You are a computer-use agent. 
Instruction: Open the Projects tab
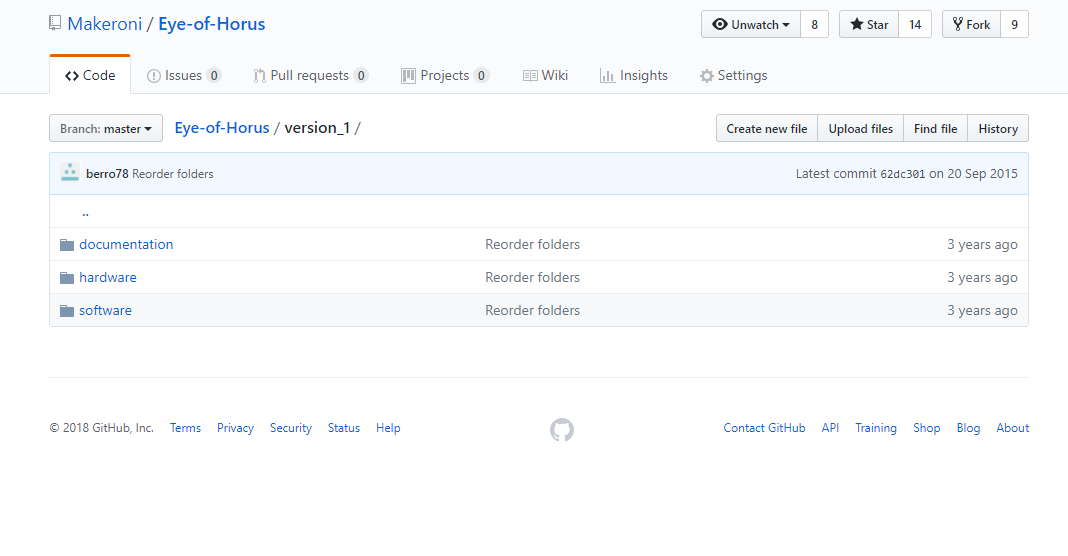[x=445, y=76]
